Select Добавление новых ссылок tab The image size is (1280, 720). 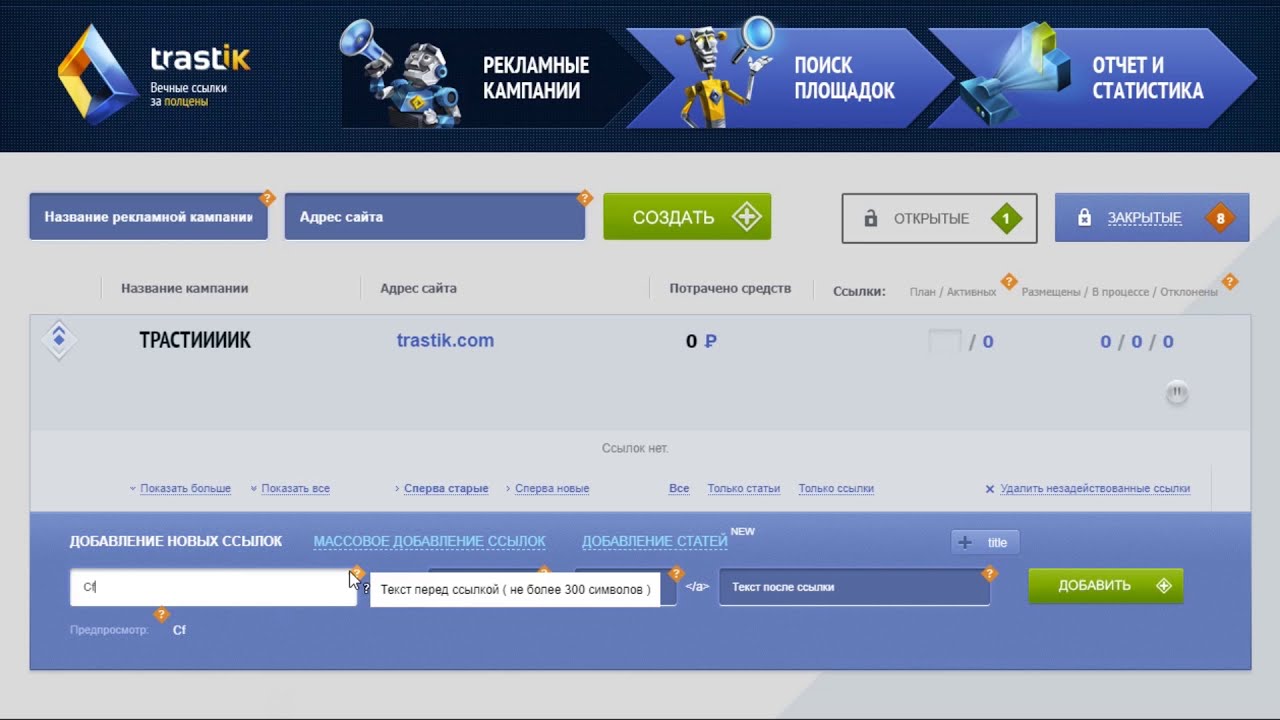click(x=176, y=541)
